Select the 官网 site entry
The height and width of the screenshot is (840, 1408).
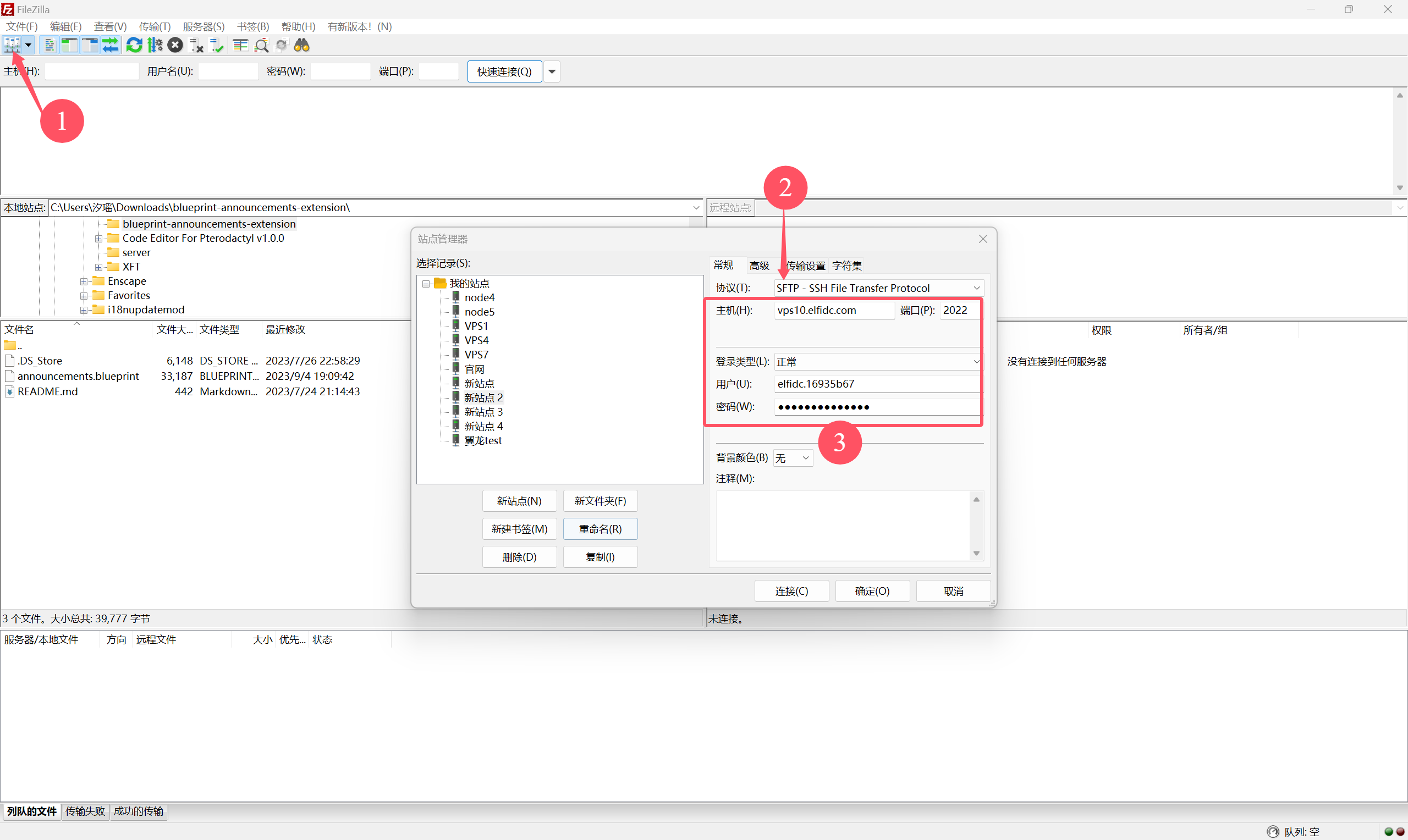coord(475,369)
